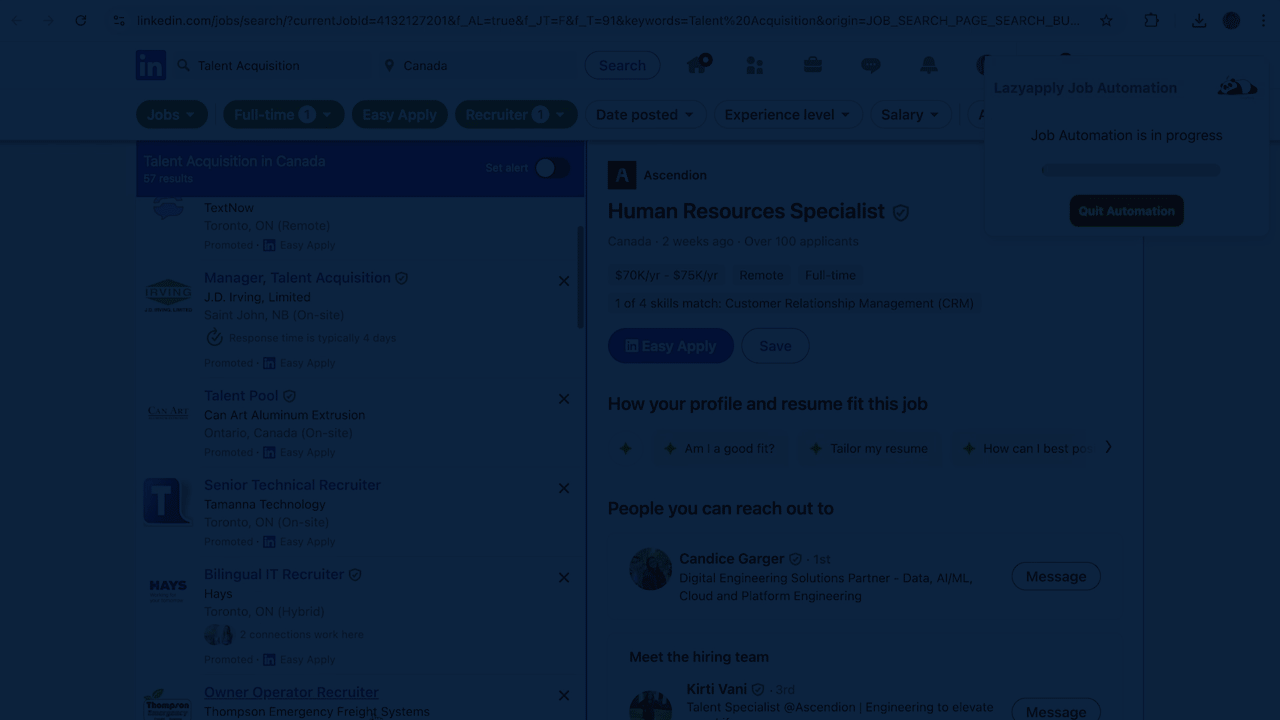This screenshot has height=720, width=1280.
Task: Open Chrome three-dot menu
Action: pyautogui.click(x=1264, y=20)
